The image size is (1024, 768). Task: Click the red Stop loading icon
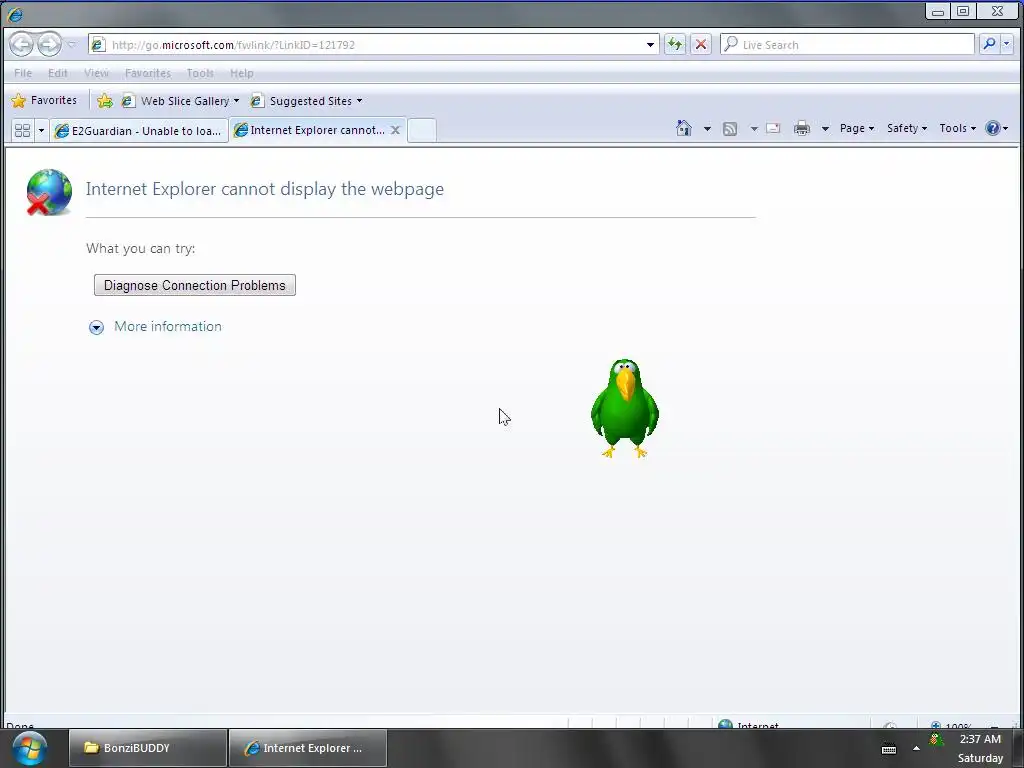[x=701, y=44]
